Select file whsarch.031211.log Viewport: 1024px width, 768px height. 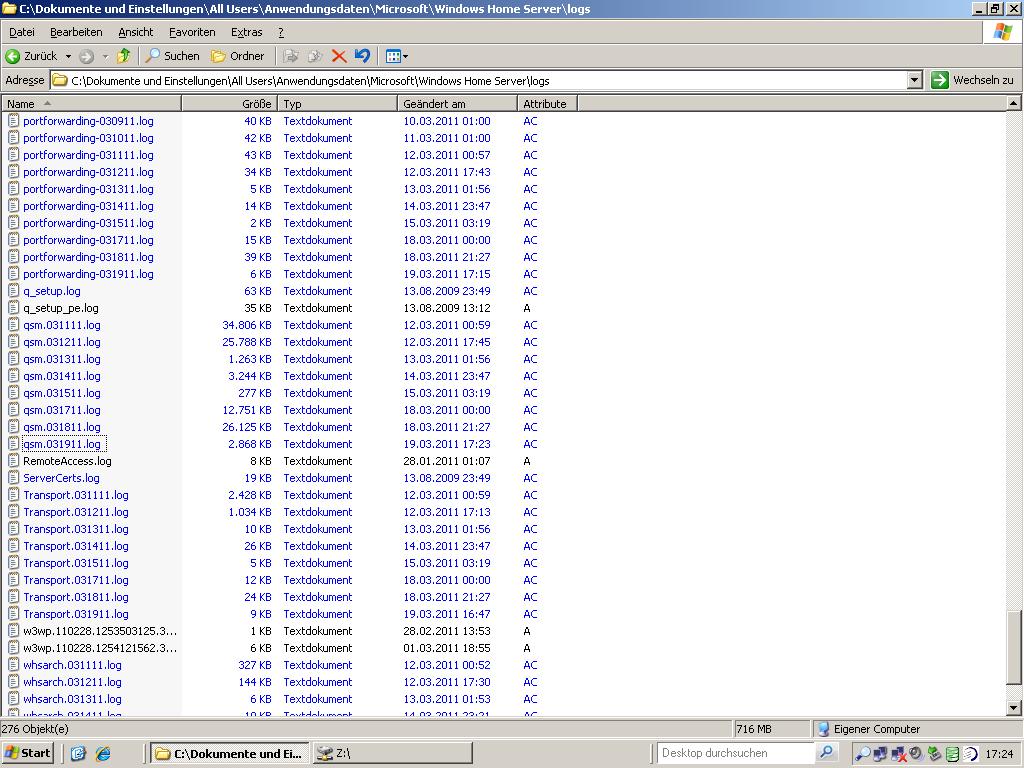[72, 682]
